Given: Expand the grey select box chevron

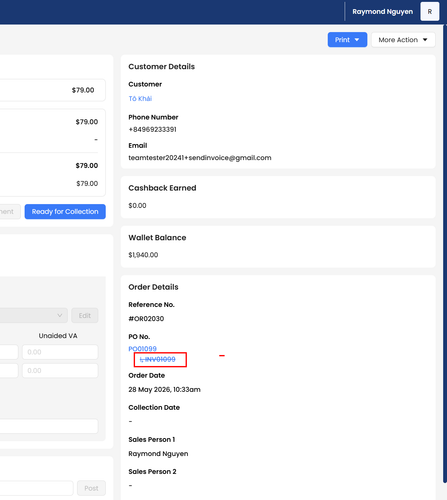Looking at the screenshot, I should tap(60, 315).
